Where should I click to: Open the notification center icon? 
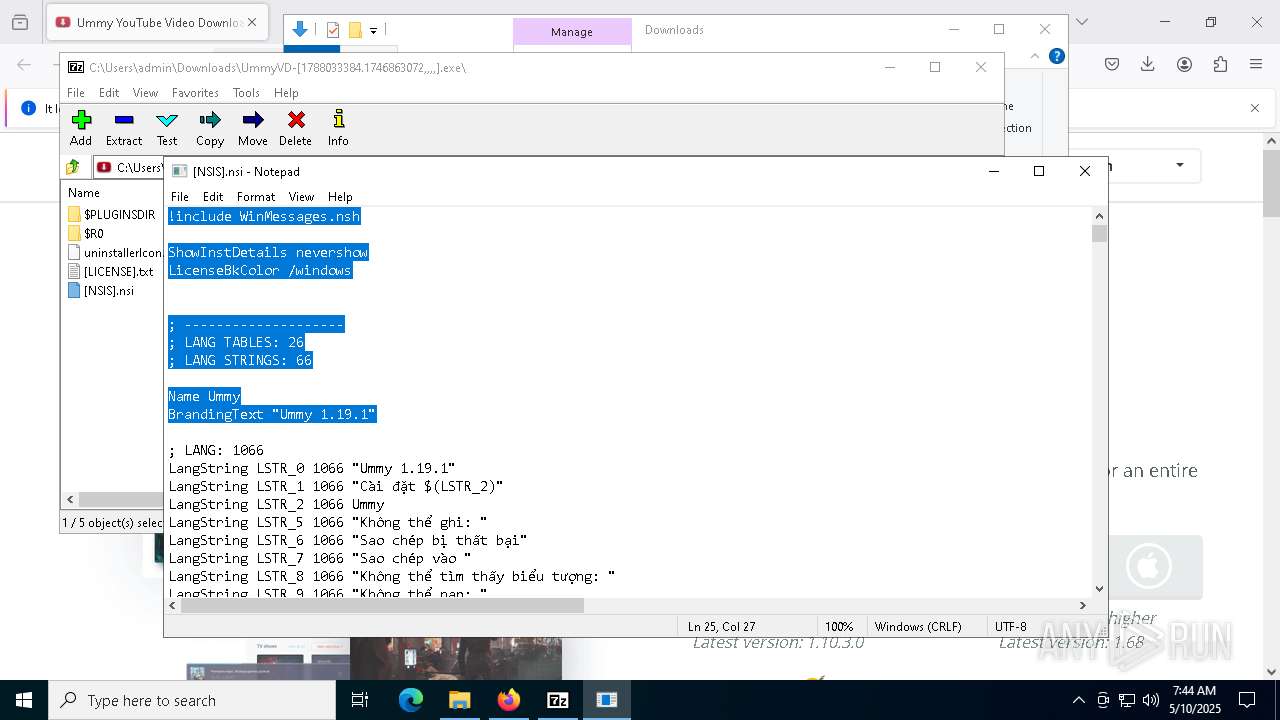(x=1247, y=700)
